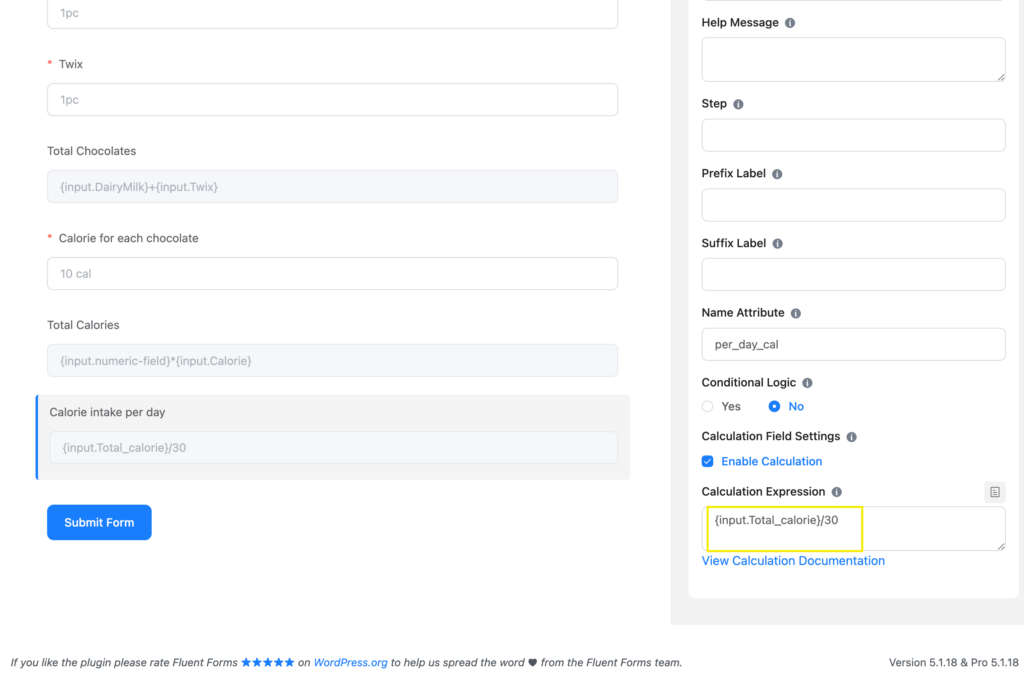Viewport: 1024px width, 677px height.
Task: Click the version text Version 5.1.18 & Pro 5.1.18
Action: 953,662
